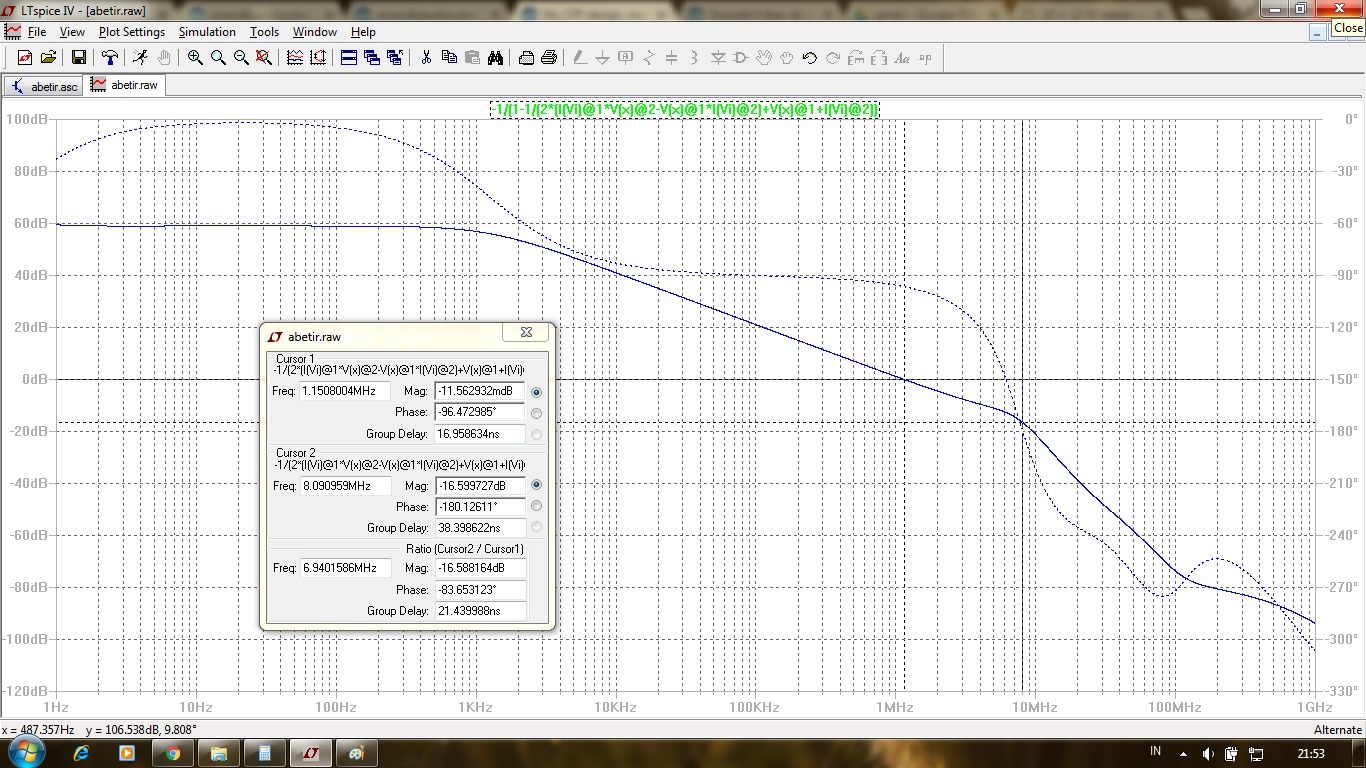Click the Zoom out magnifier icon

[241, 58]
